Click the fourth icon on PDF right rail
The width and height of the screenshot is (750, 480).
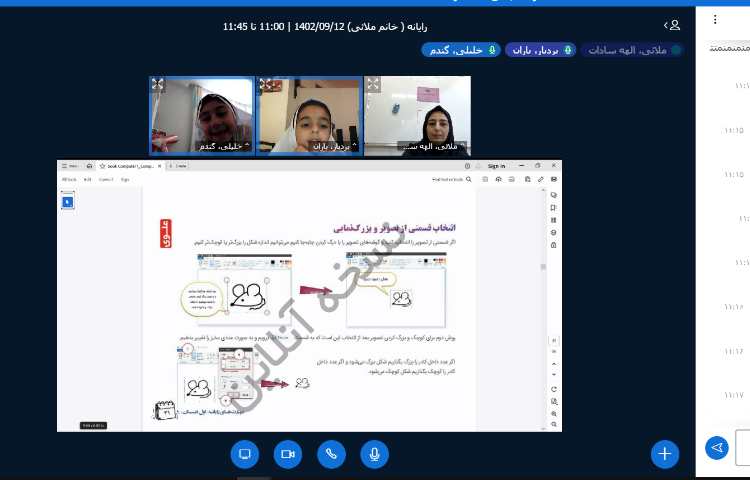554,232
